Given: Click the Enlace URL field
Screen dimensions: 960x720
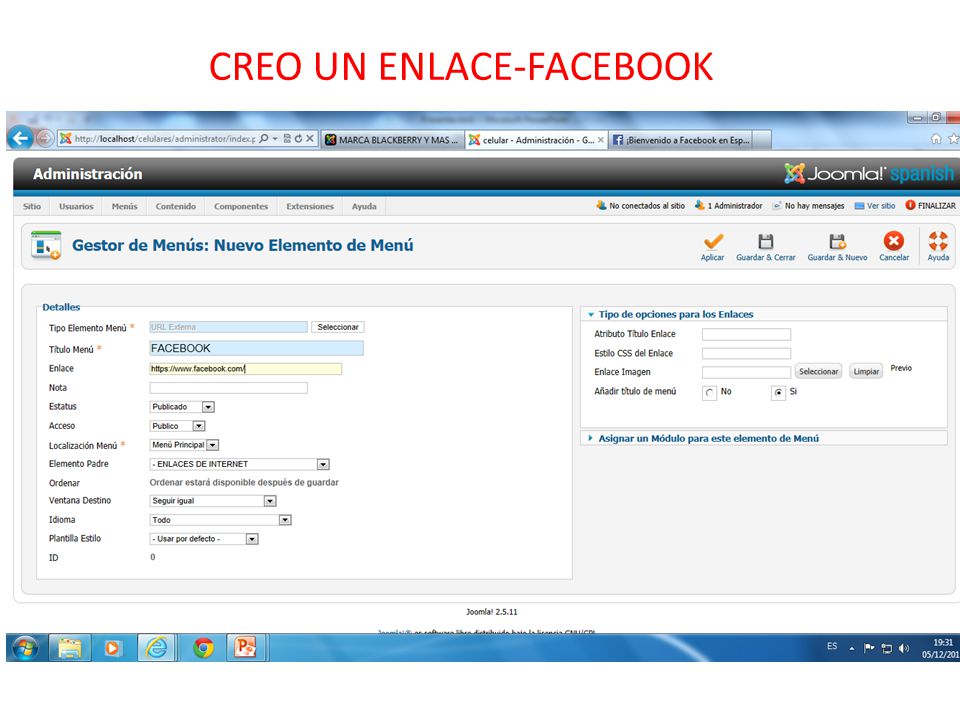Looking at the screenshot, I should click(246, 369).
